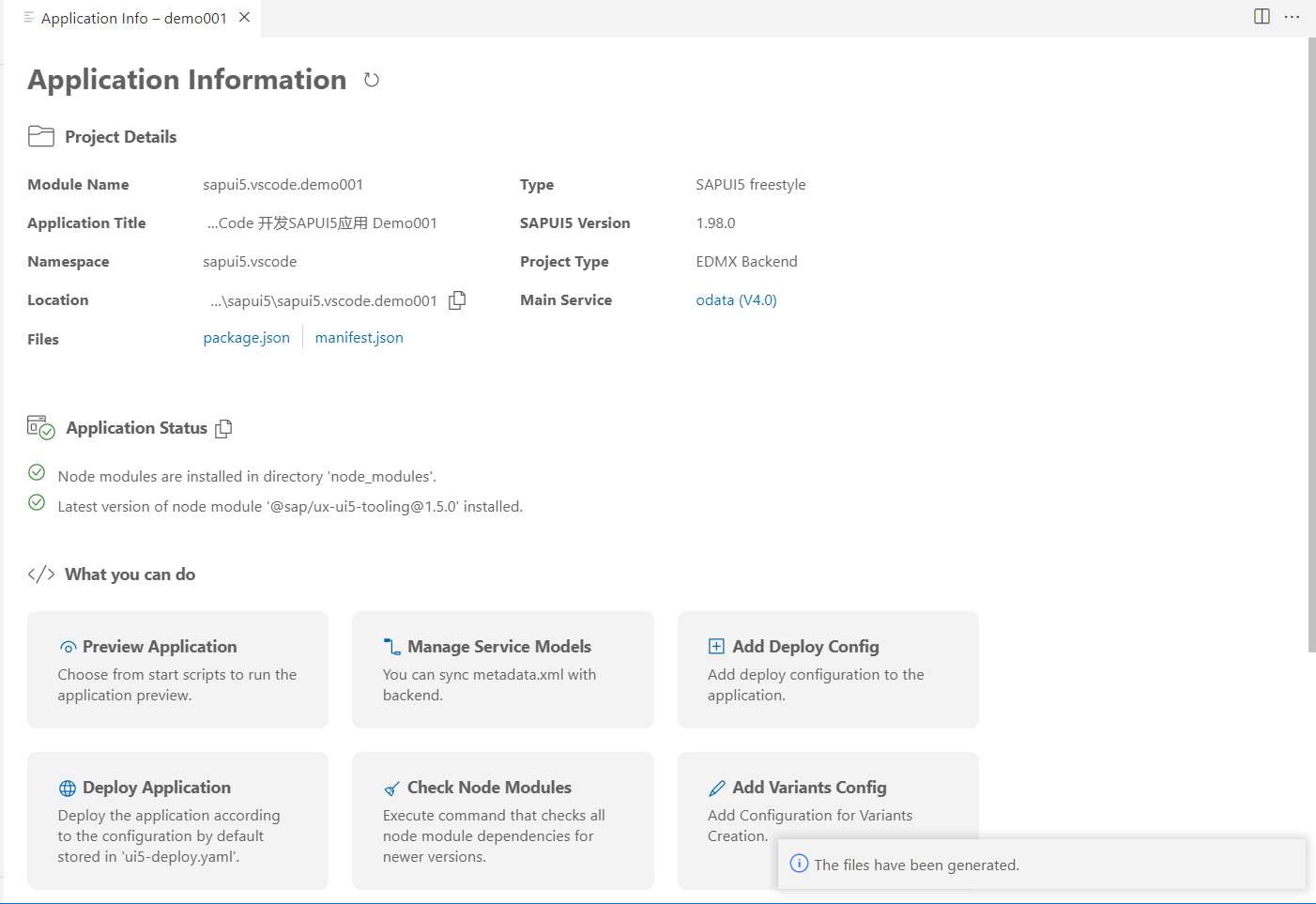Open the odata (V4.0) main service link

pyautogui.click(x=736, y=300)
